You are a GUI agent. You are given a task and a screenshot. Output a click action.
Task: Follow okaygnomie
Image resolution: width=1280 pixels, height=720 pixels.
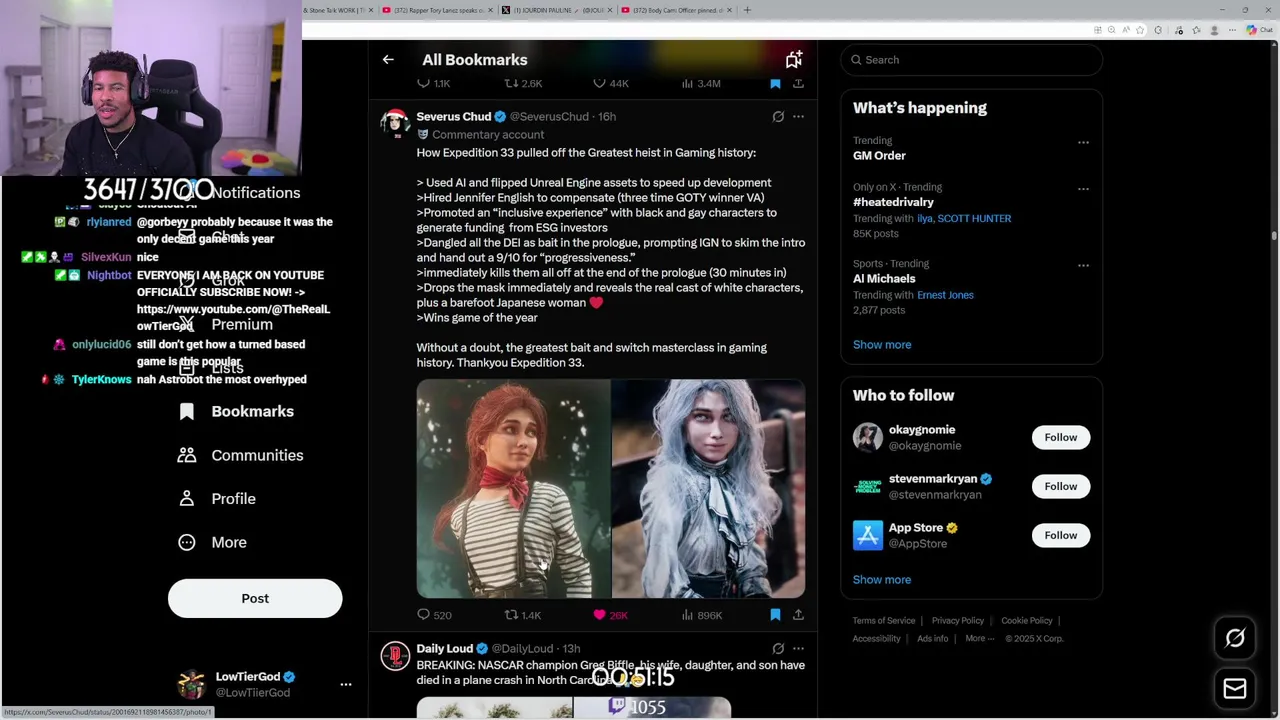[x=1061, y=438]
